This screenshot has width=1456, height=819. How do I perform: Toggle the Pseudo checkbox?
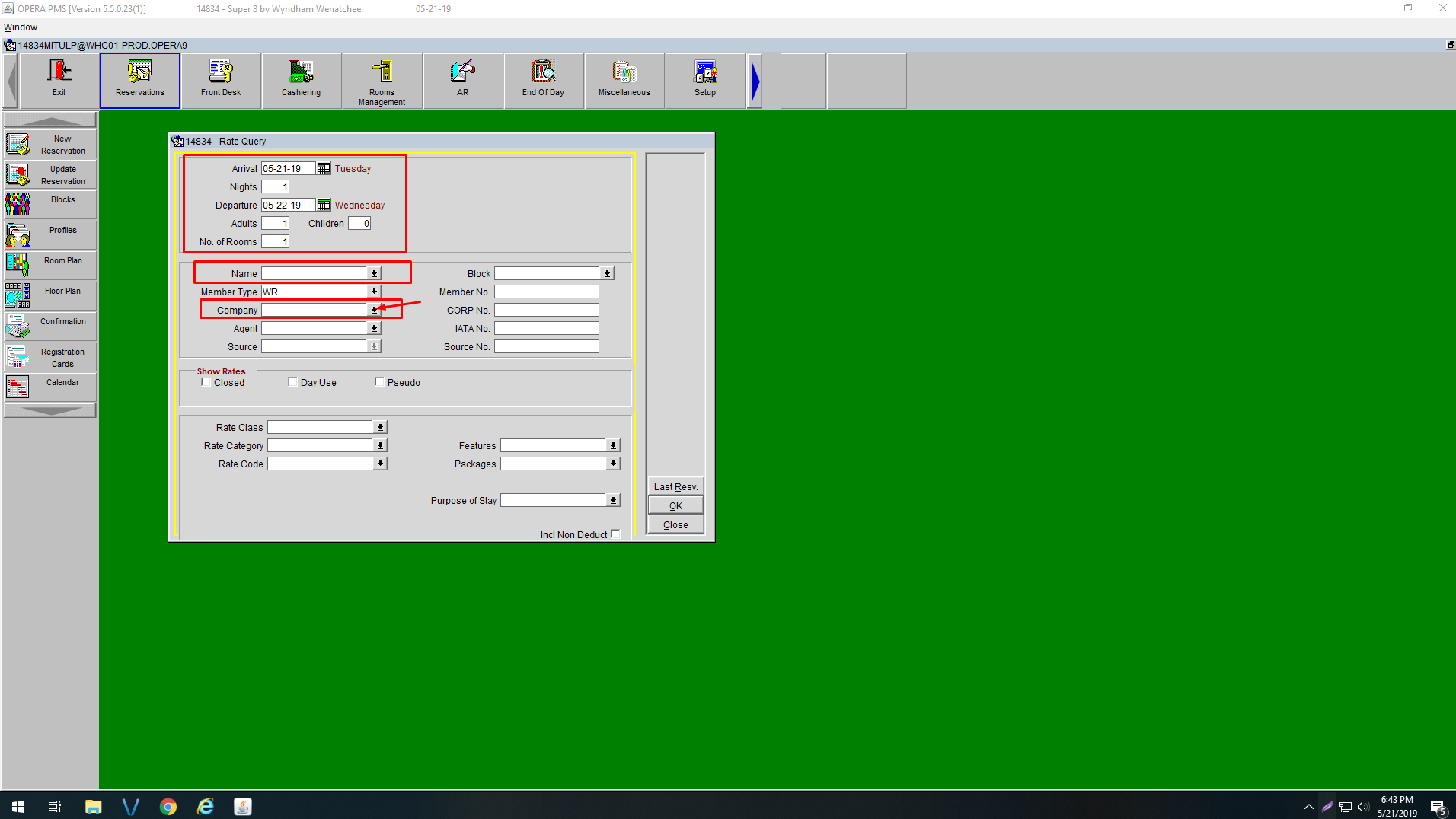379,382
